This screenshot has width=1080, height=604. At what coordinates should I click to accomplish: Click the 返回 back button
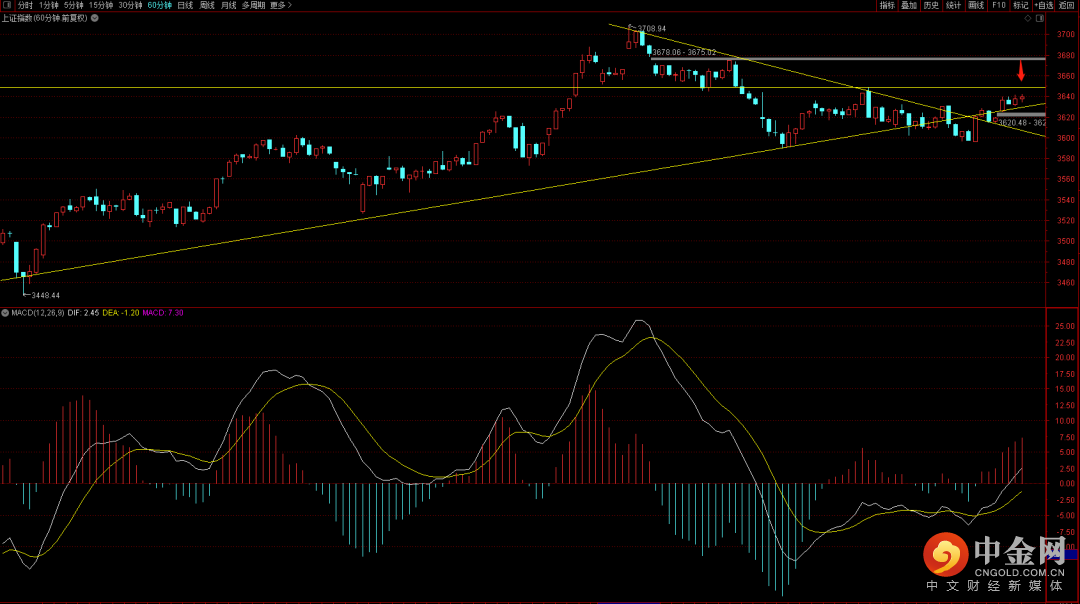click(1068, 5)
